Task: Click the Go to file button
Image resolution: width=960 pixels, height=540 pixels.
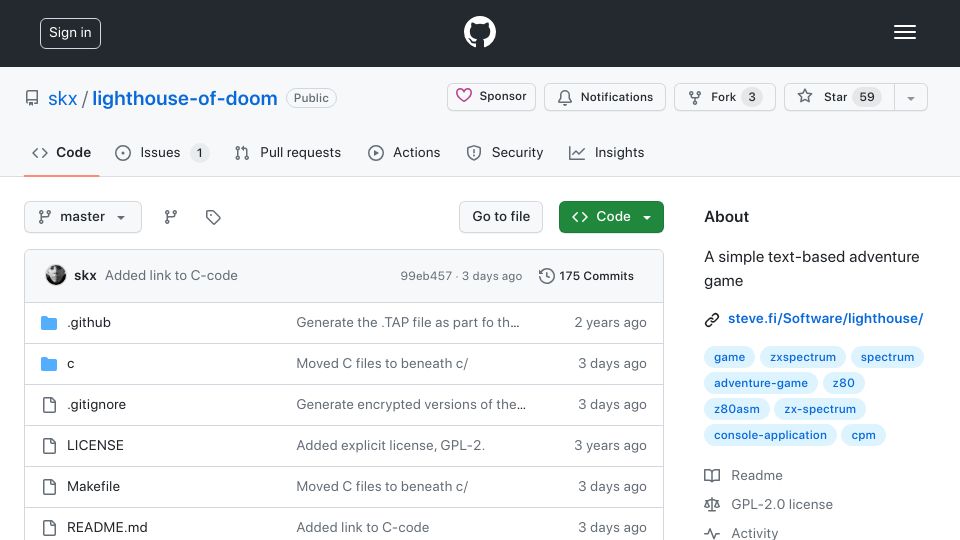Action: [x=501, y=217]
